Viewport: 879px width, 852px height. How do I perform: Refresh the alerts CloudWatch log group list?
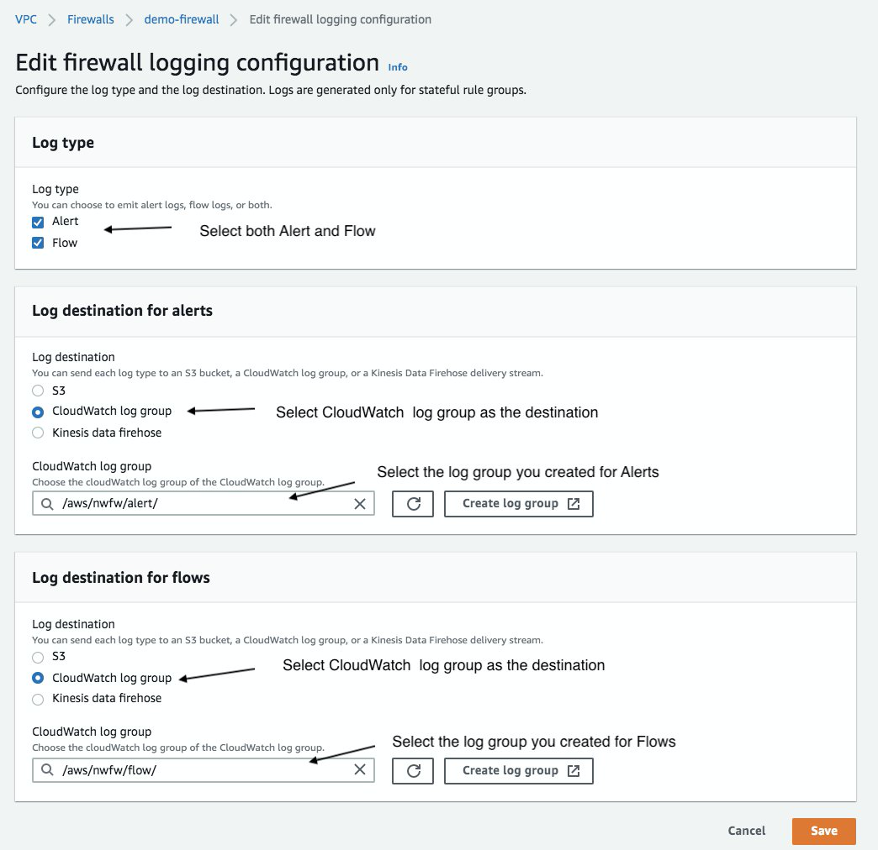pos(413,504)
